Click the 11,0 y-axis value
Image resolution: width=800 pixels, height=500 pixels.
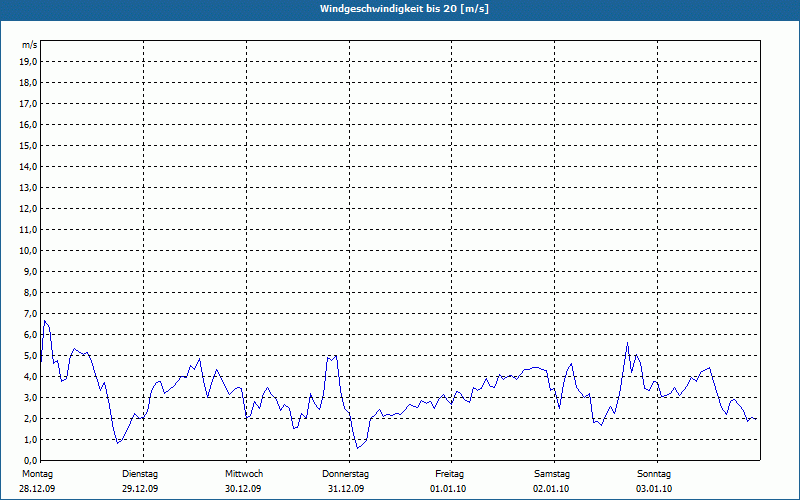pyautogui.click(x=29, y=230)
